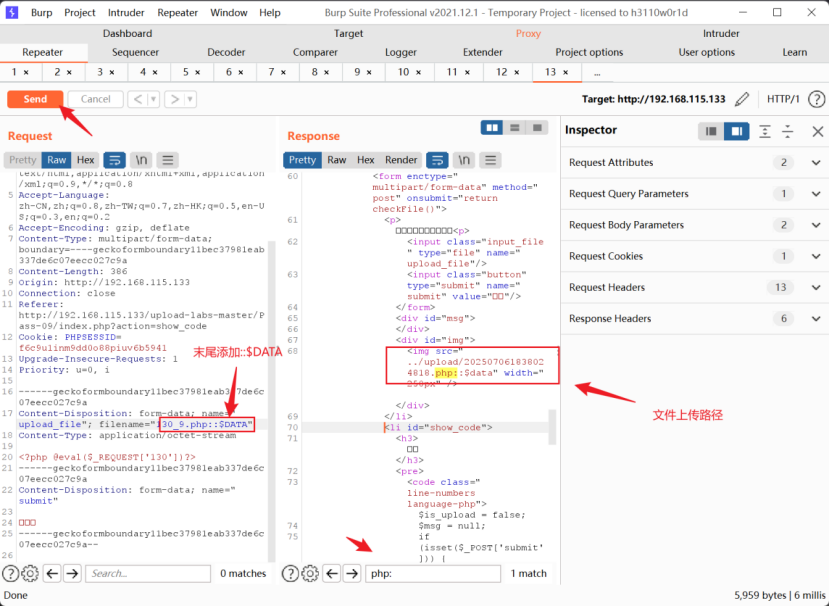Click the HTTP/1 protocol label
Screen dimensions: 830x606
click(783, 99)
